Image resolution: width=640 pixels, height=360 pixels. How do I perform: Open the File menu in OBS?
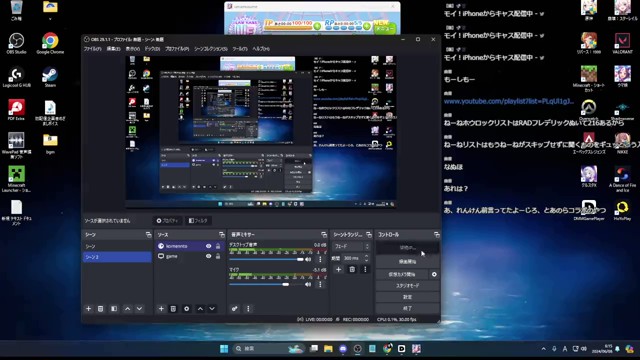92,49
